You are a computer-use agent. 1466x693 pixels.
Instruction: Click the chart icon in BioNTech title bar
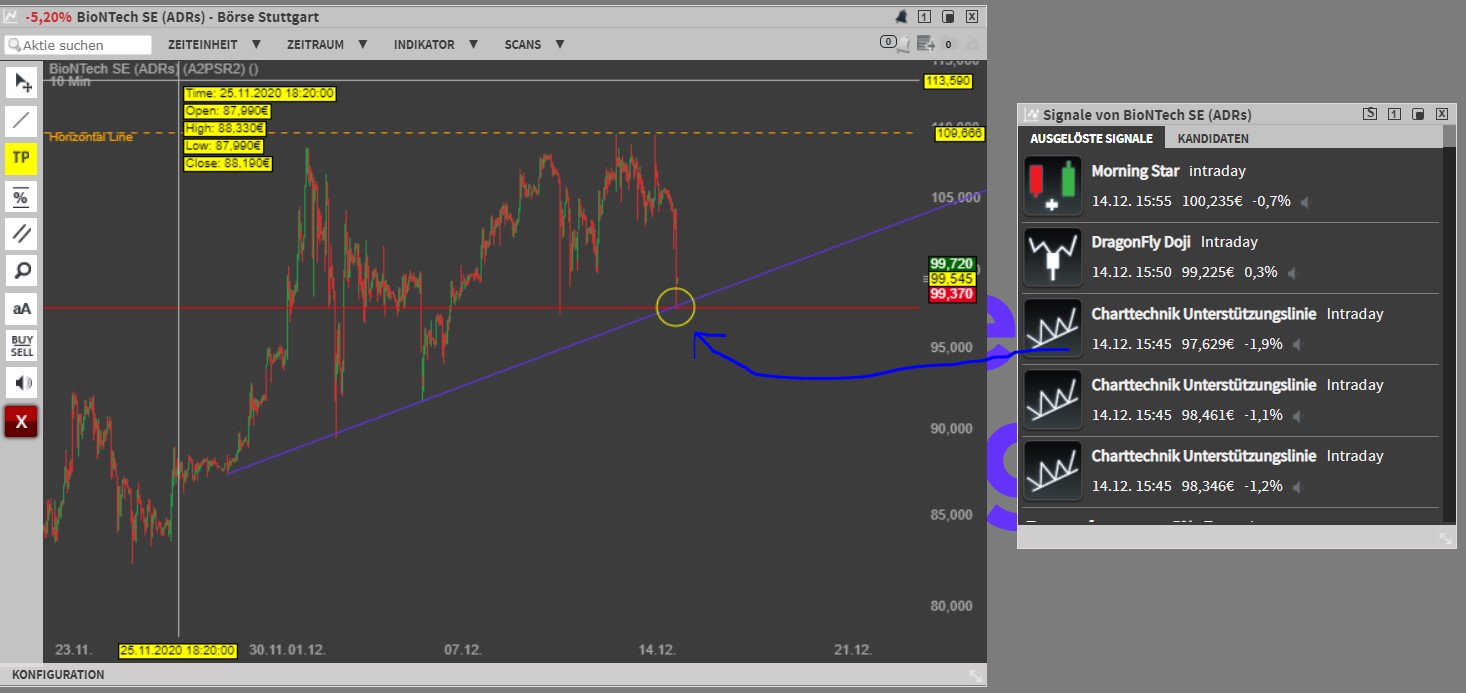(10, 17)
